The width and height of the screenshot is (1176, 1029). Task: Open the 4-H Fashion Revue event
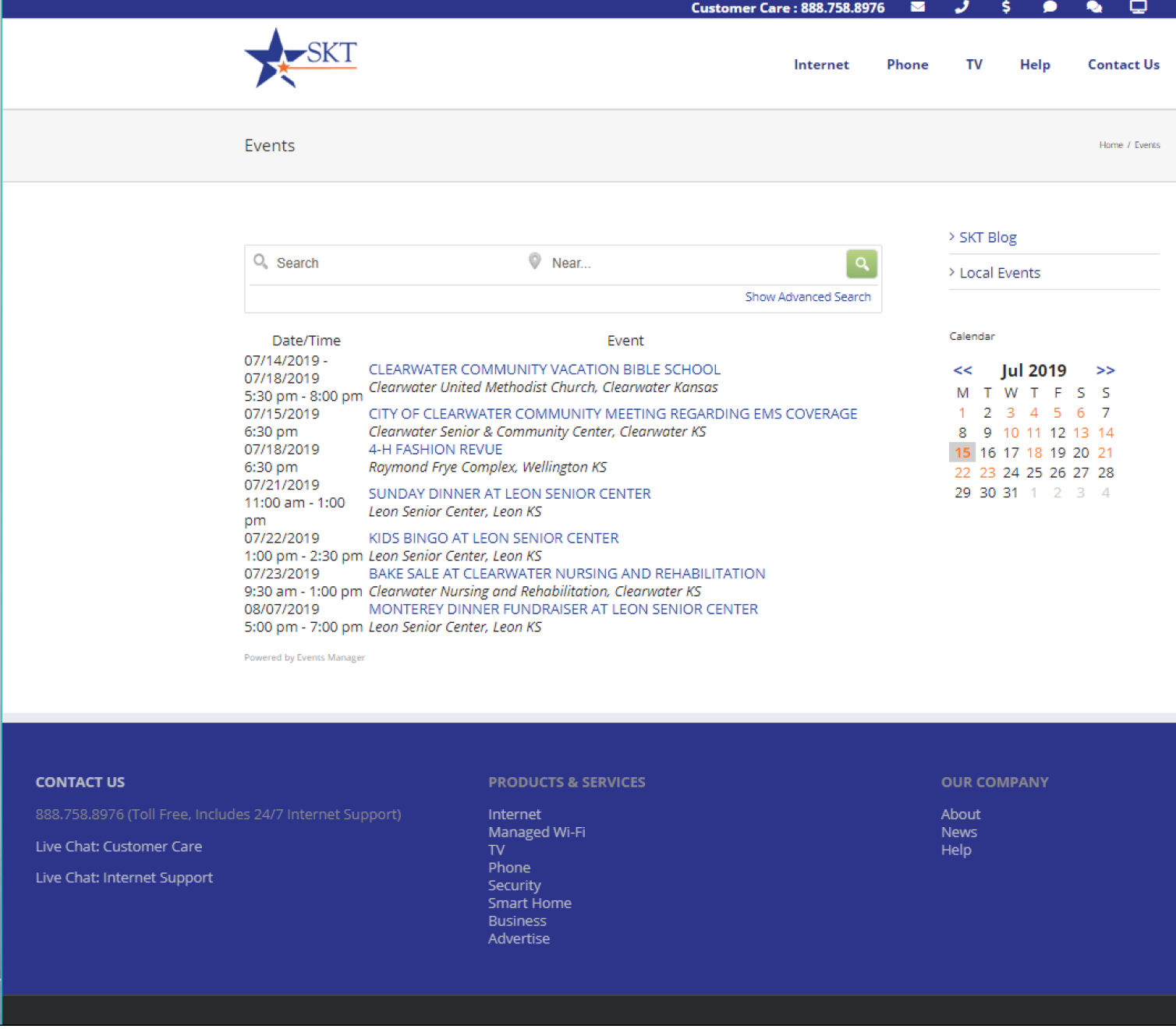click(435, 450)
